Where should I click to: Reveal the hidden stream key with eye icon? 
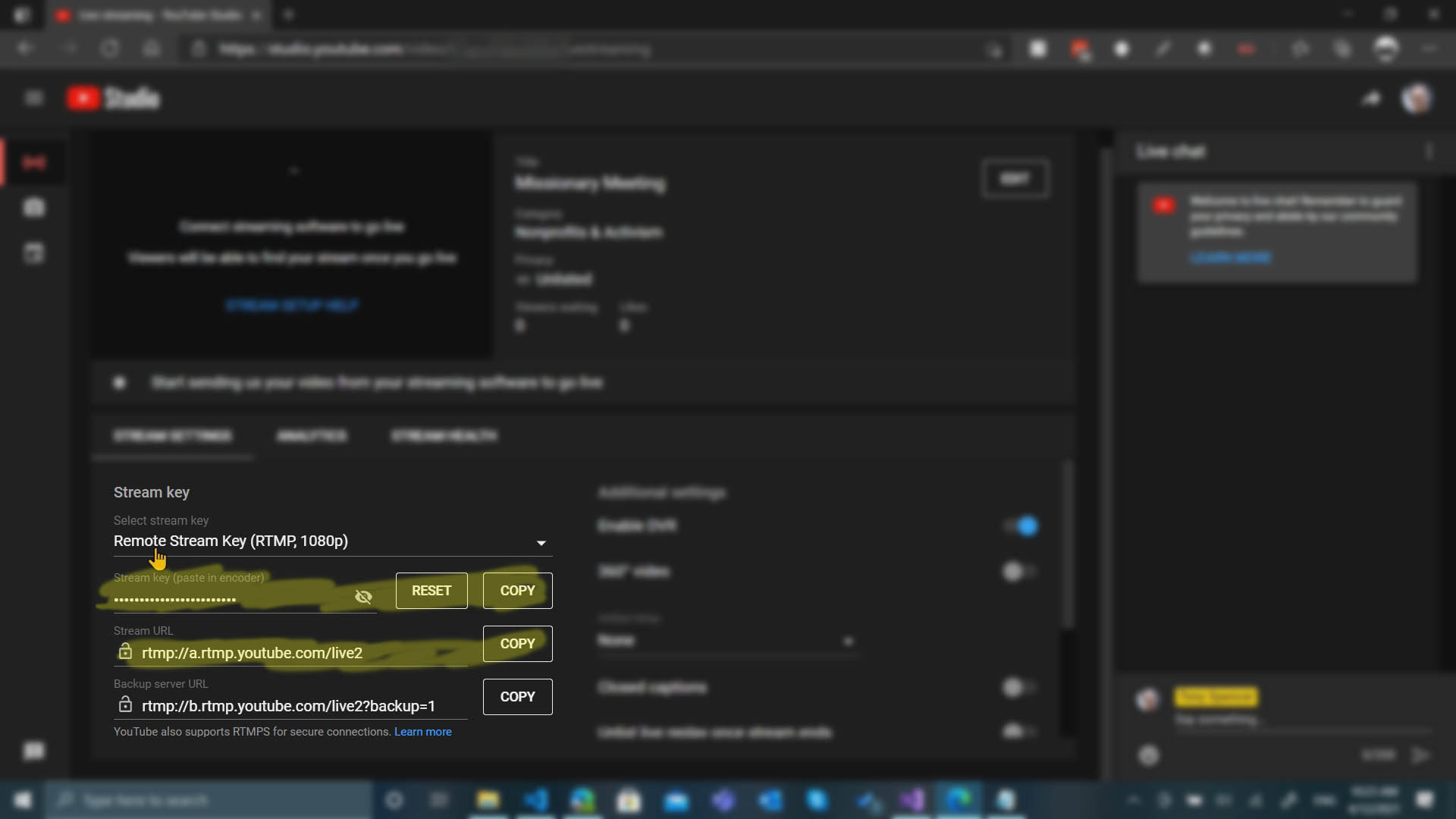[x=363, y=597]
